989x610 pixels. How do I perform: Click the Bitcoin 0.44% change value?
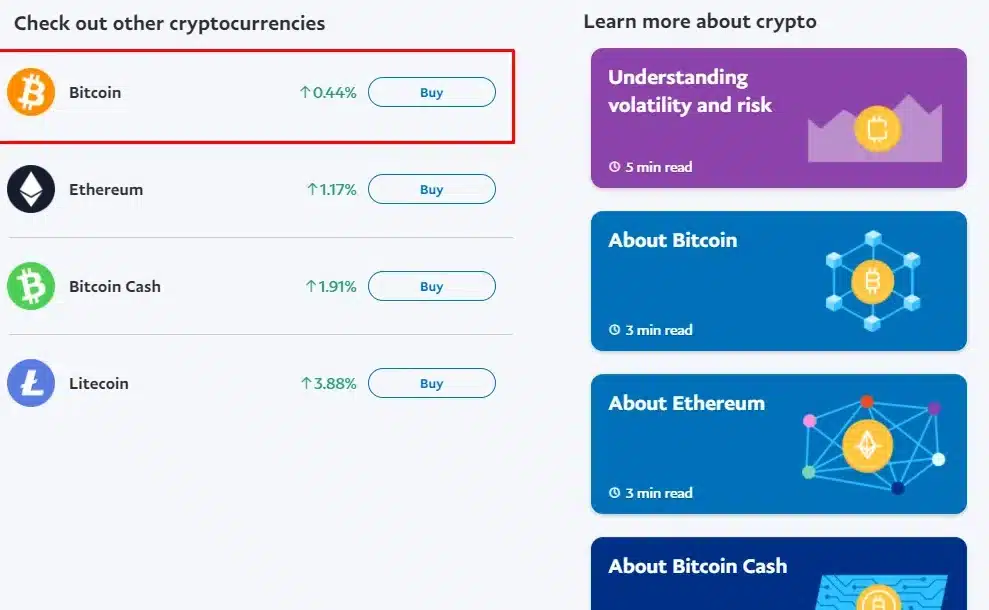[x=328, y=93]
